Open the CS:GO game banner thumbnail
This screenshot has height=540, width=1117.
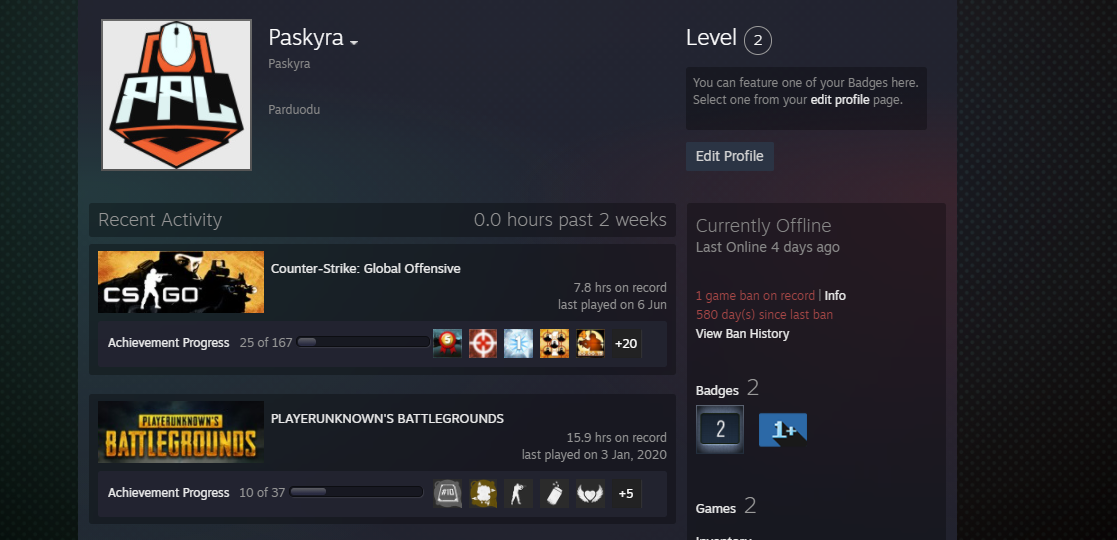[181, 281]
